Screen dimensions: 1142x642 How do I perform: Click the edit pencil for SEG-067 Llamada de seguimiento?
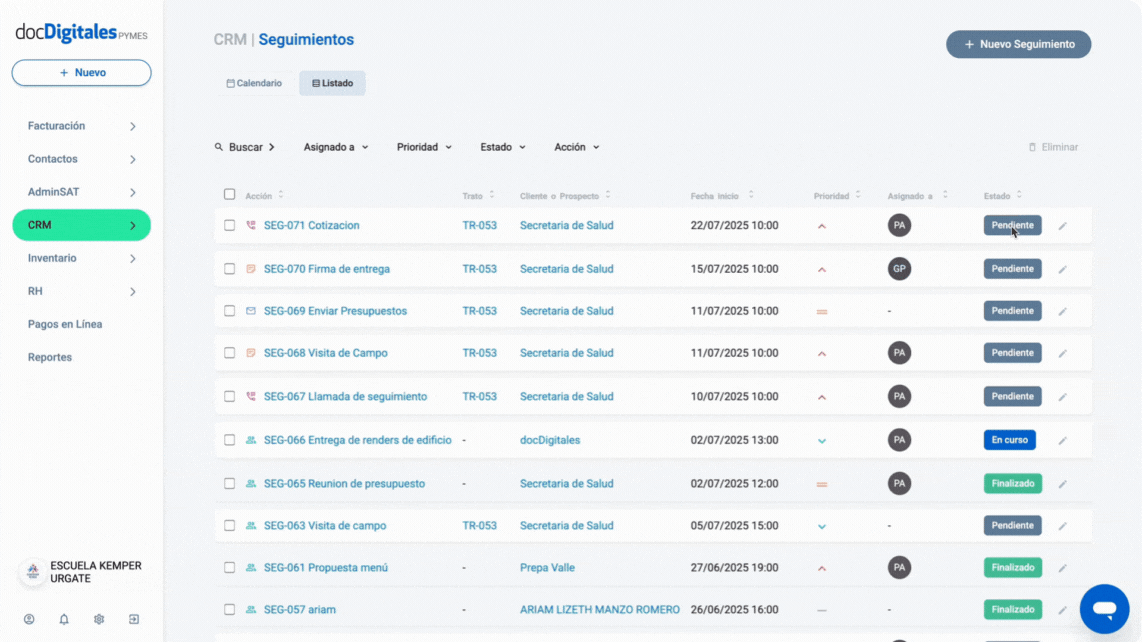click(x=1063, y=397)
